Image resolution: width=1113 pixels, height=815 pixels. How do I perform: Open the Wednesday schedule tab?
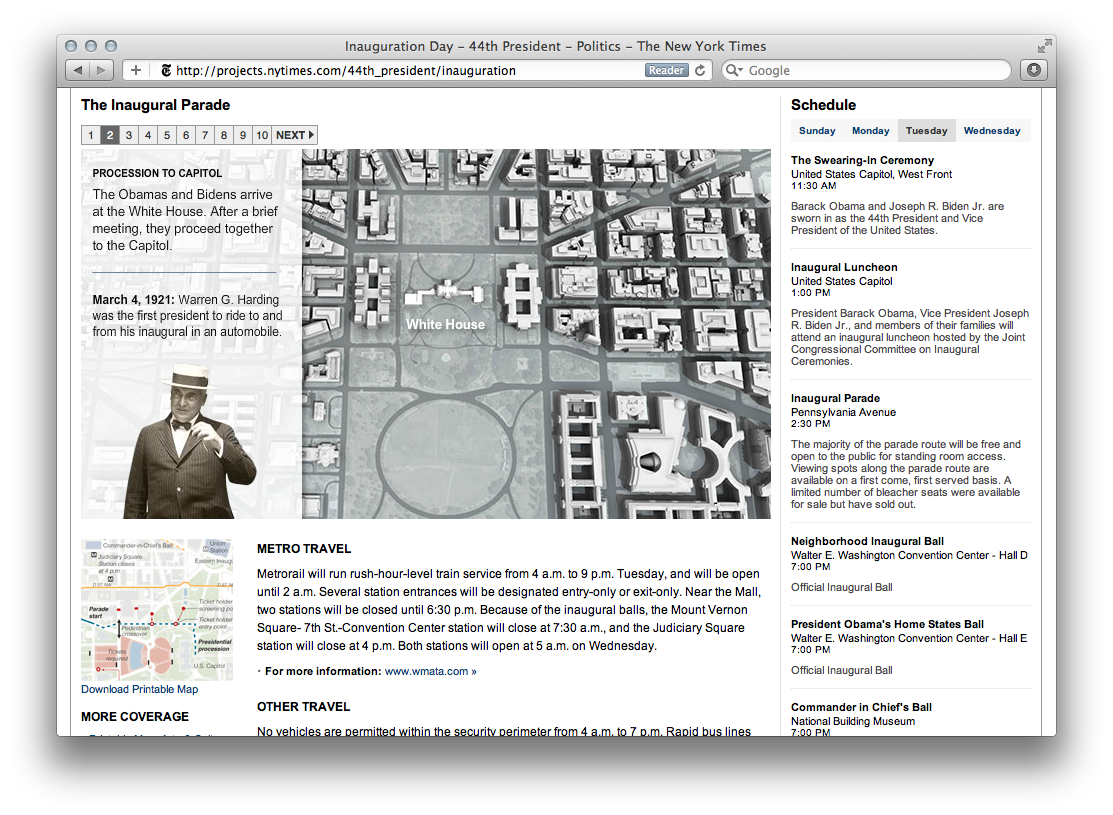[992, 131]
